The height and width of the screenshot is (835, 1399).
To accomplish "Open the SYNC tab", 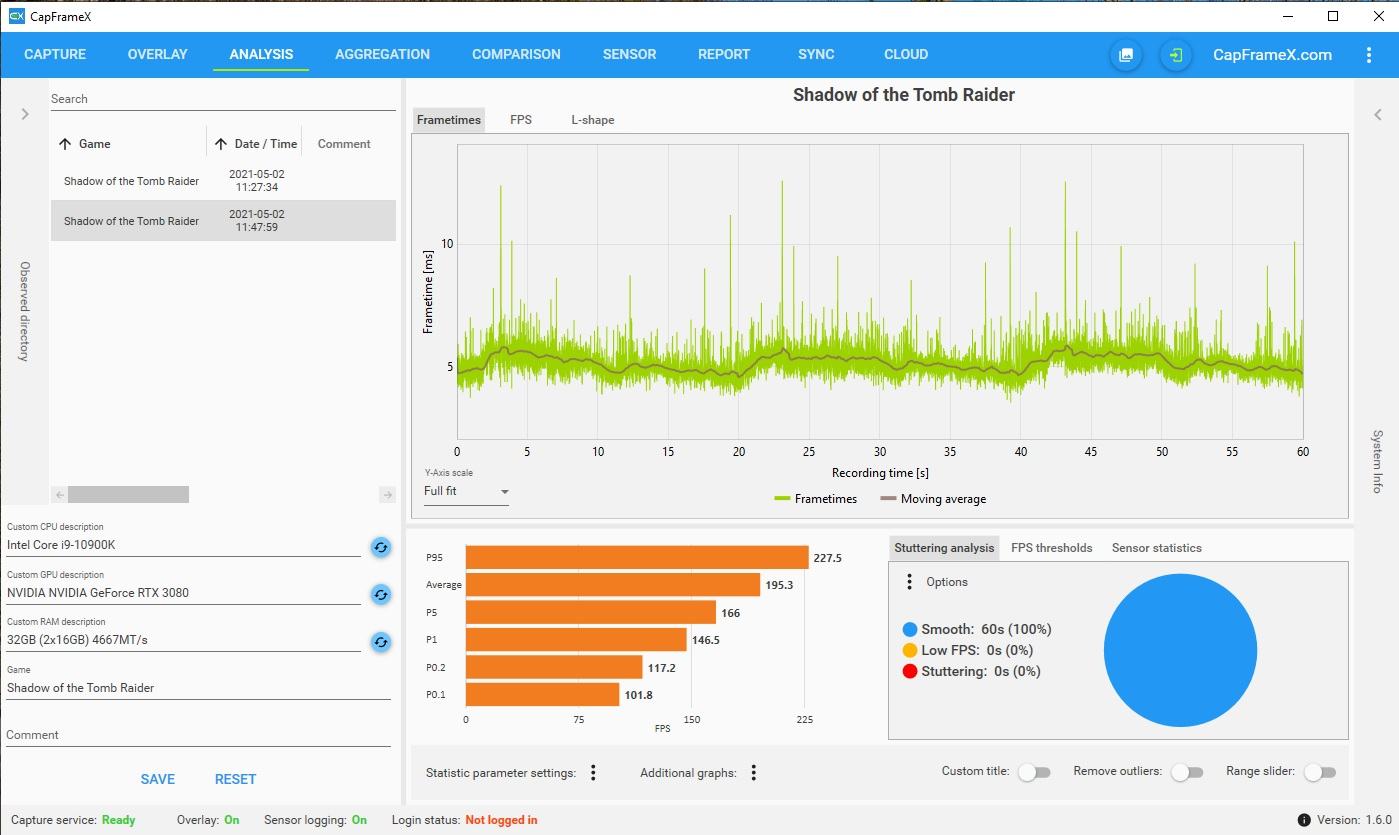I will pos(816,55).
